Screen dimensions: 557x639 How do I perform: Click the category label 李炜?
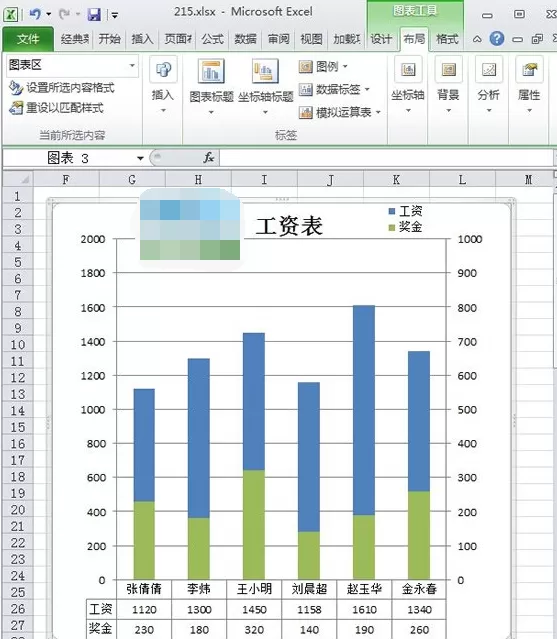pos(199,588)
